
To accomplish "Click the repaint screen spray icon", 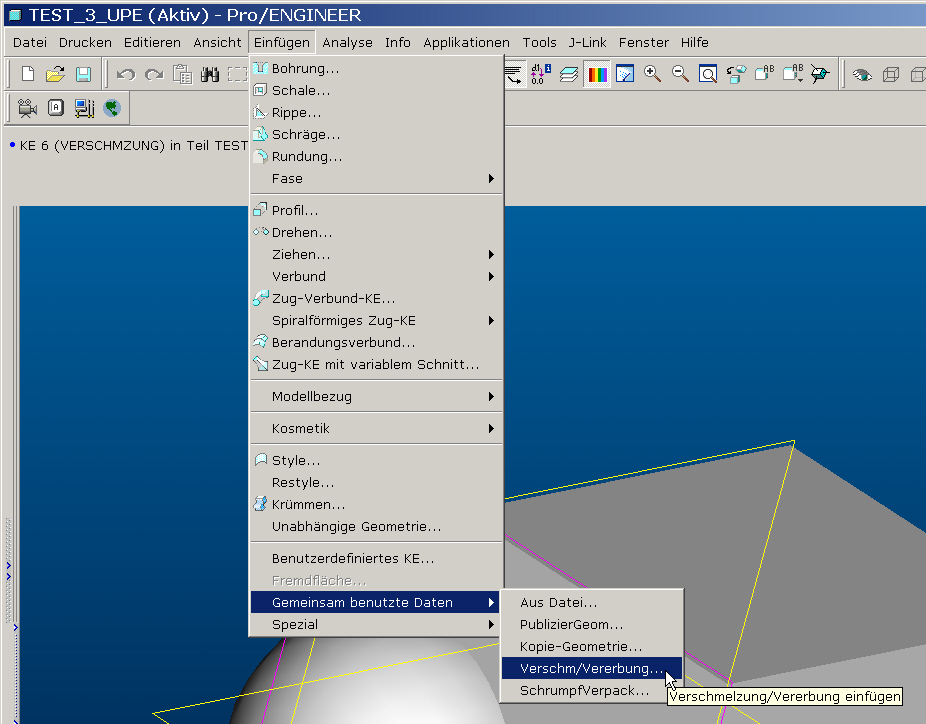I will (625, 74).
